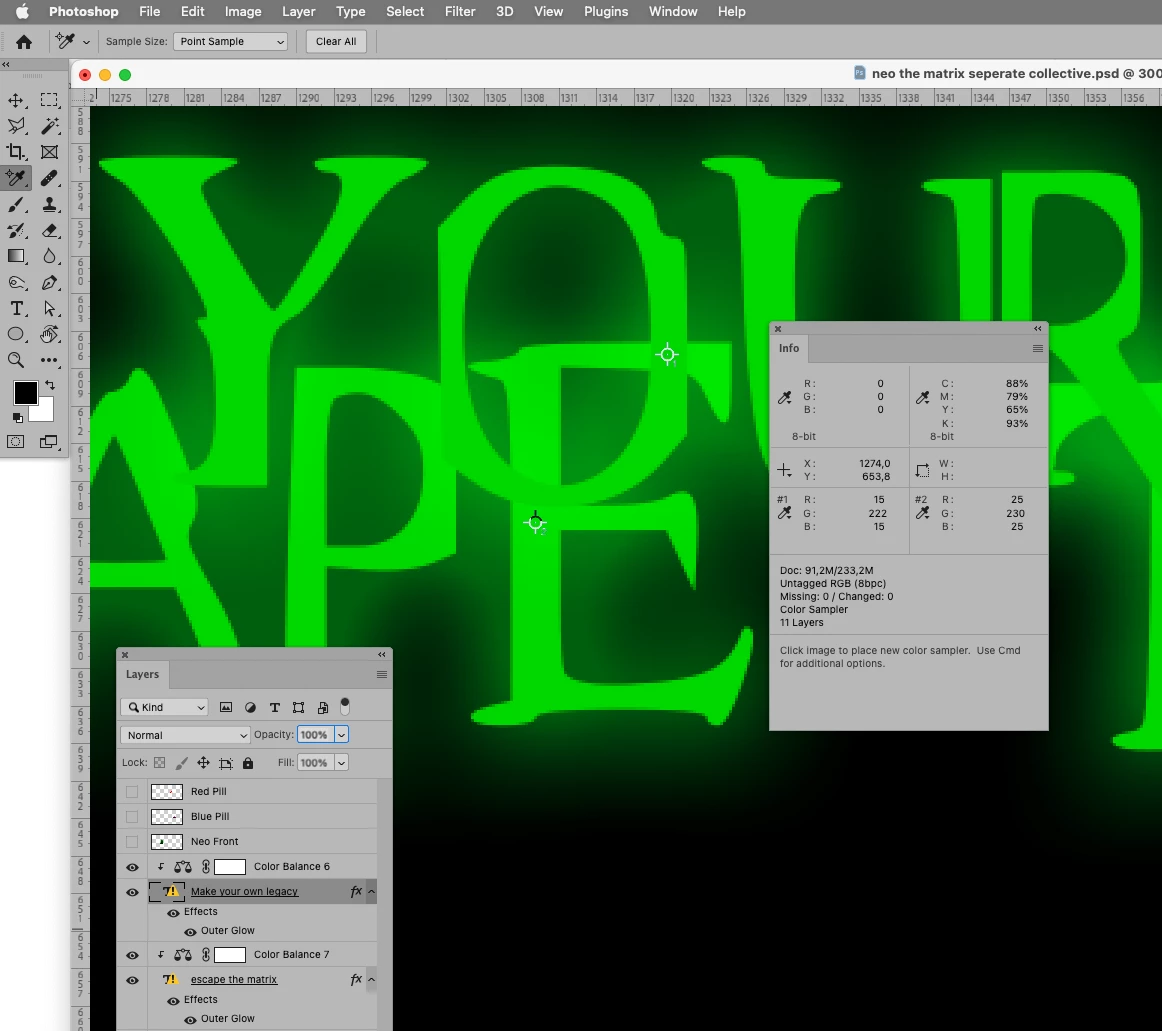Lock all layer attributes

248,763
